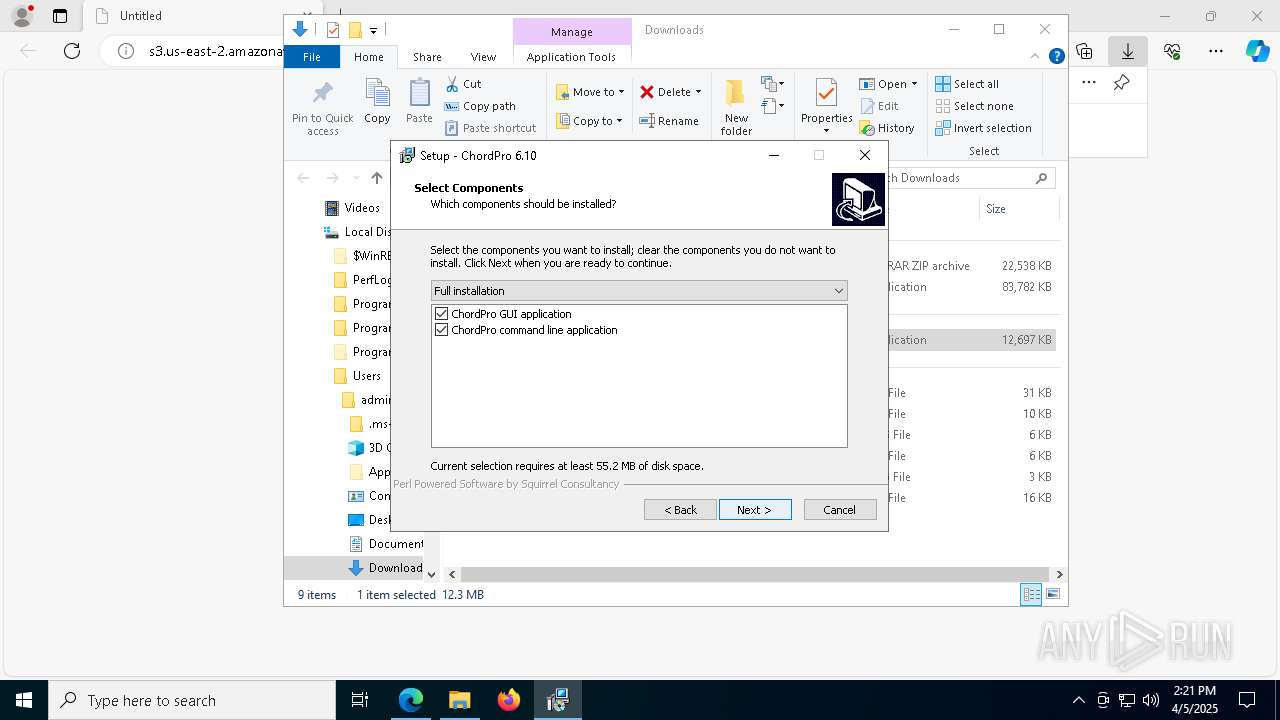Click New folder icon
The image size is (1280, 720).
pyautogui.click(x=735, y=93)
